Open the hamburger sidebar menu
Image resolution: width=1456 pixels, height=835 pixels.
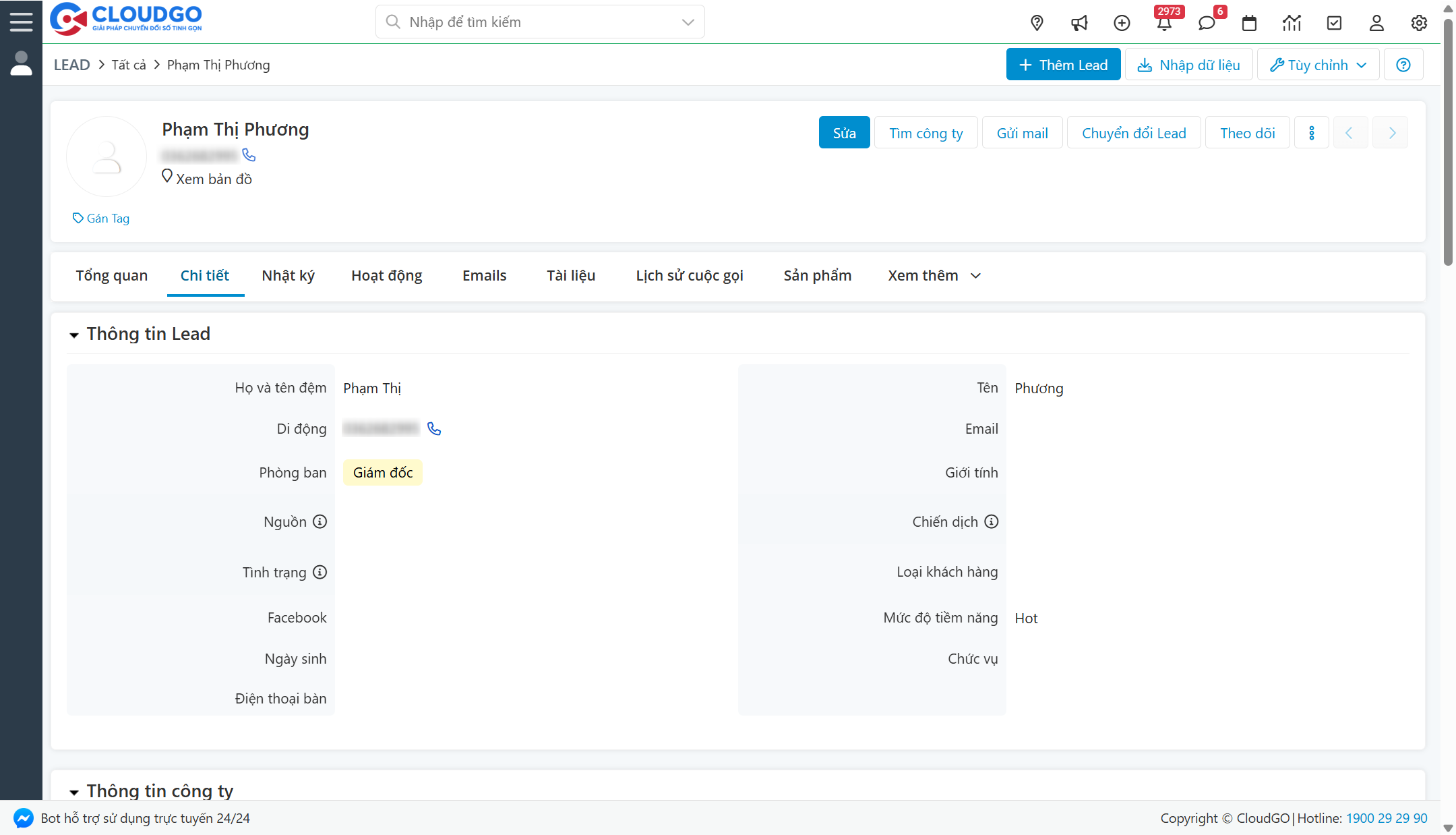21,22
